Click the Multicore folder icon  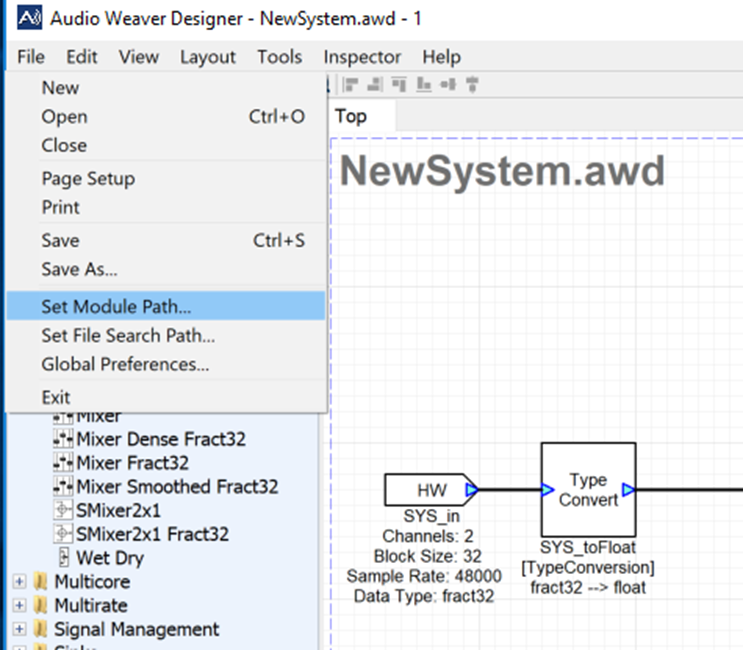42,582
